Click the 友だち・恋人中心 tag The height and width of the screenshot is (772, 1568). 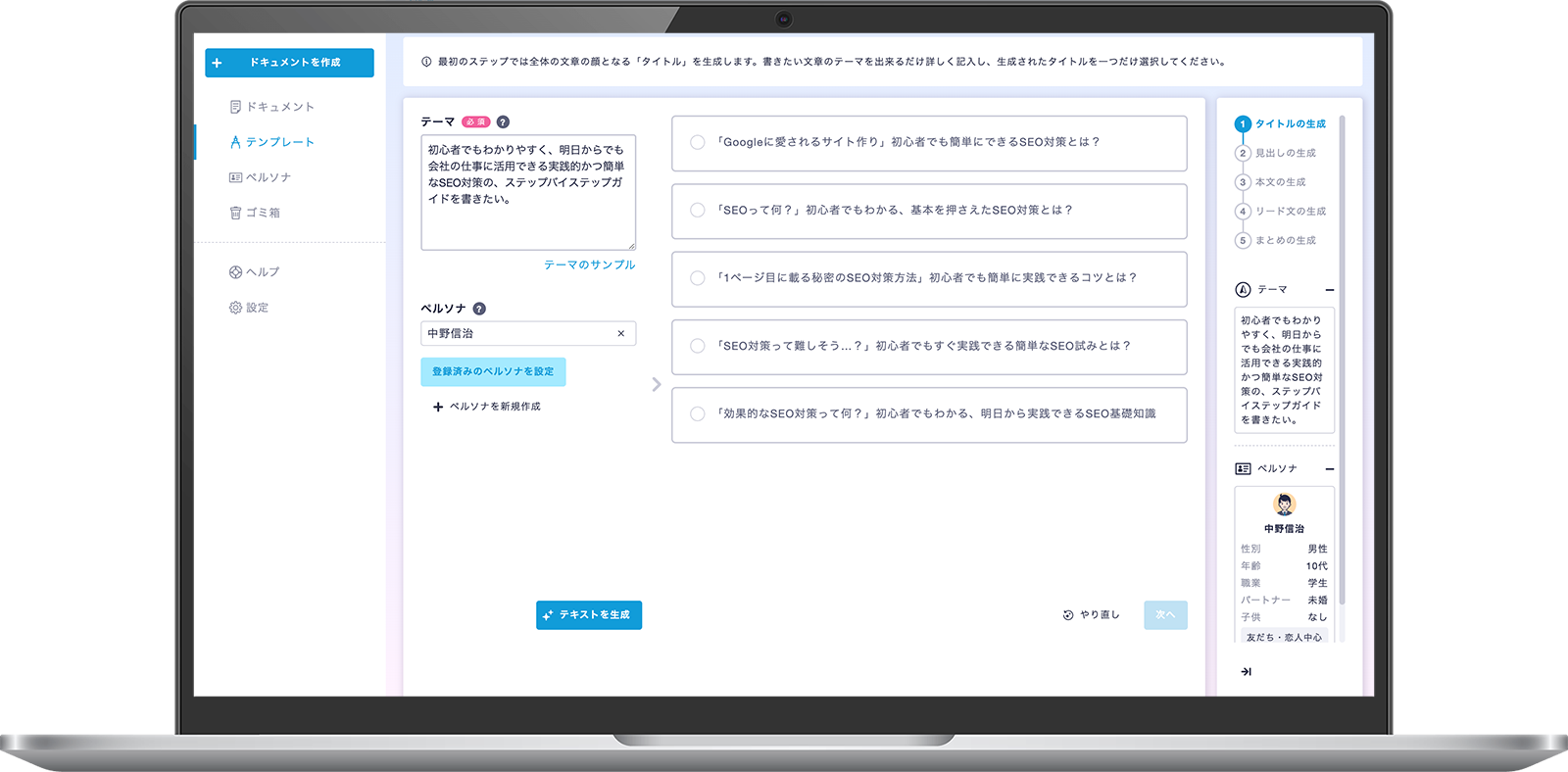1284,637
